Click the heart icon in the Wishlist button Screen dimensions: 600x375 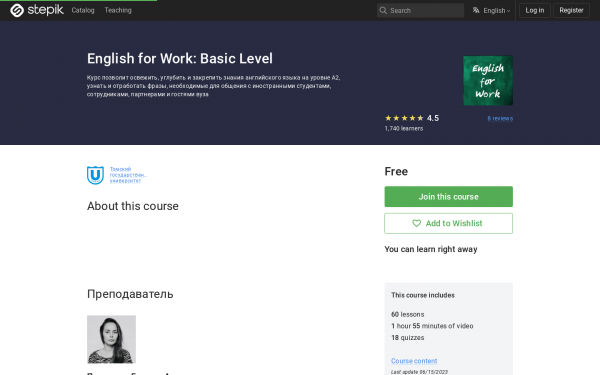(416, 223)
